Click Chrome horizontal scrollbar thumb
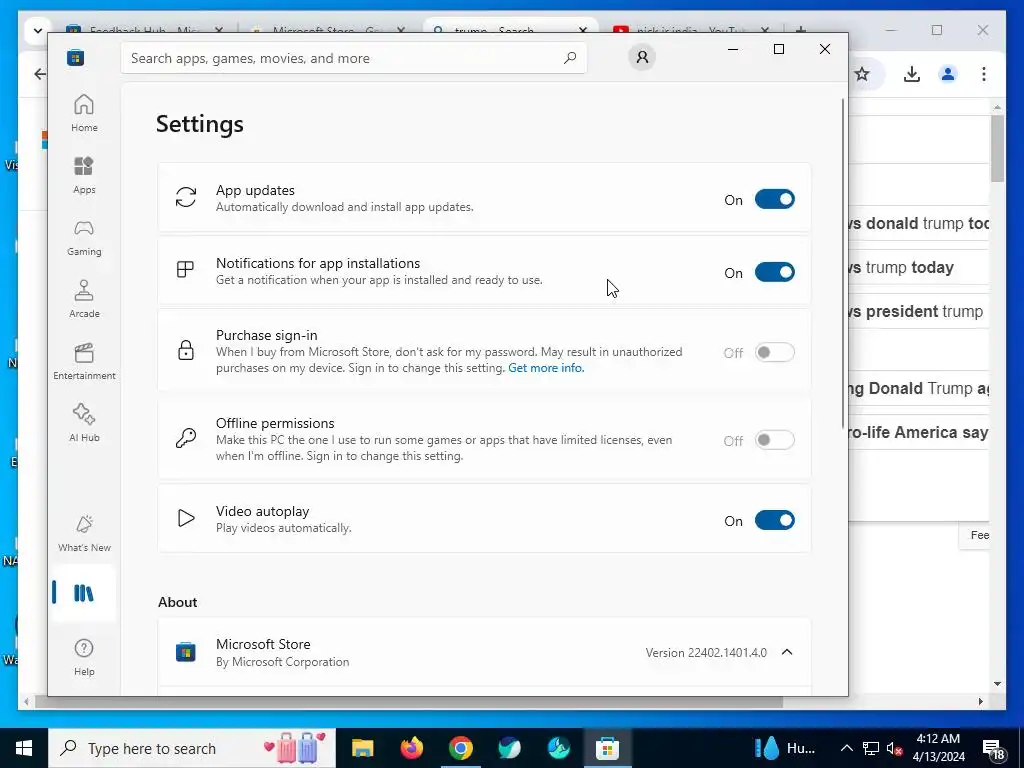This screenshot has height=768, width=1024. point(409,702)
